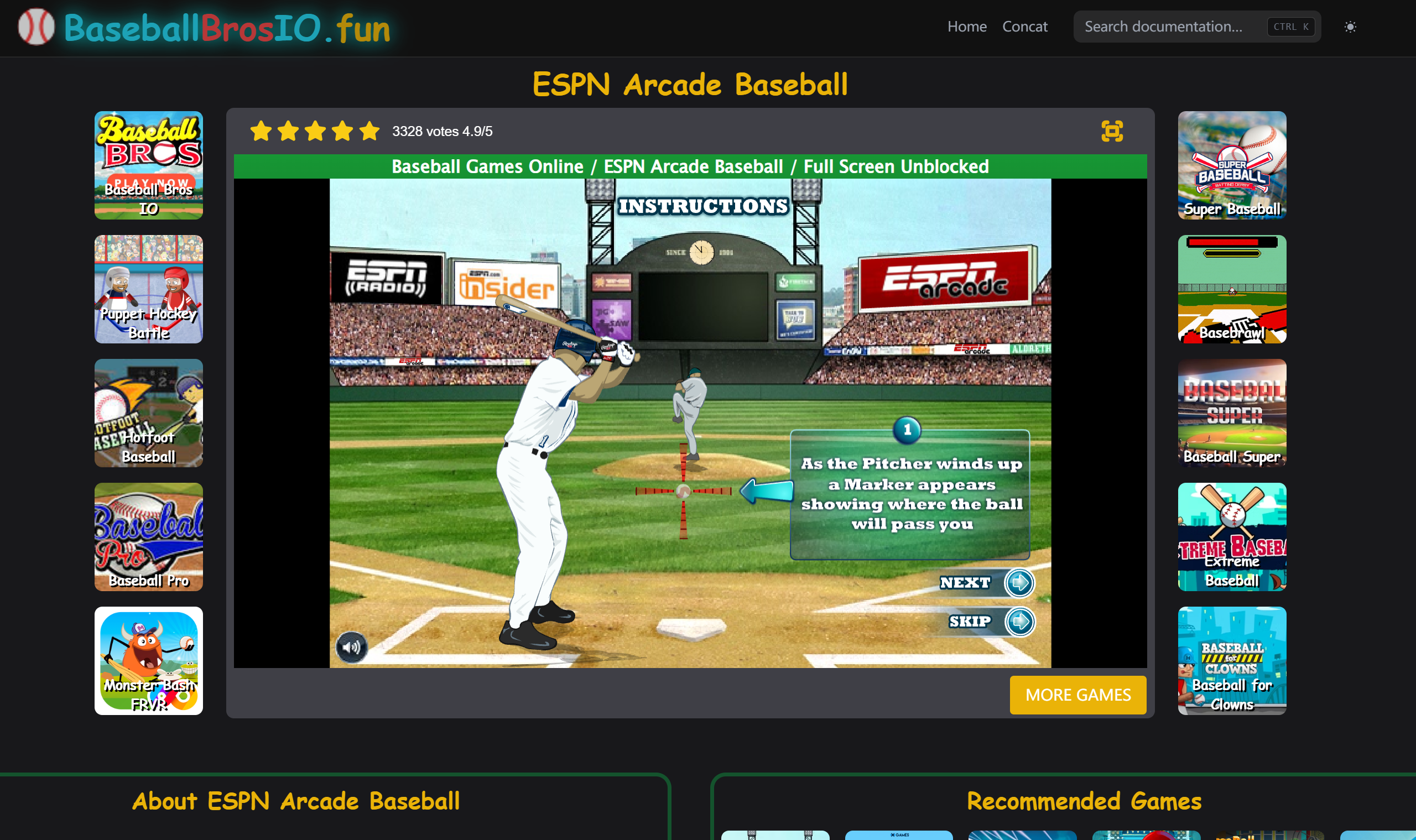
Task: Open Baseball for Clowns game thumbnail
Action: click(1232, 661)
